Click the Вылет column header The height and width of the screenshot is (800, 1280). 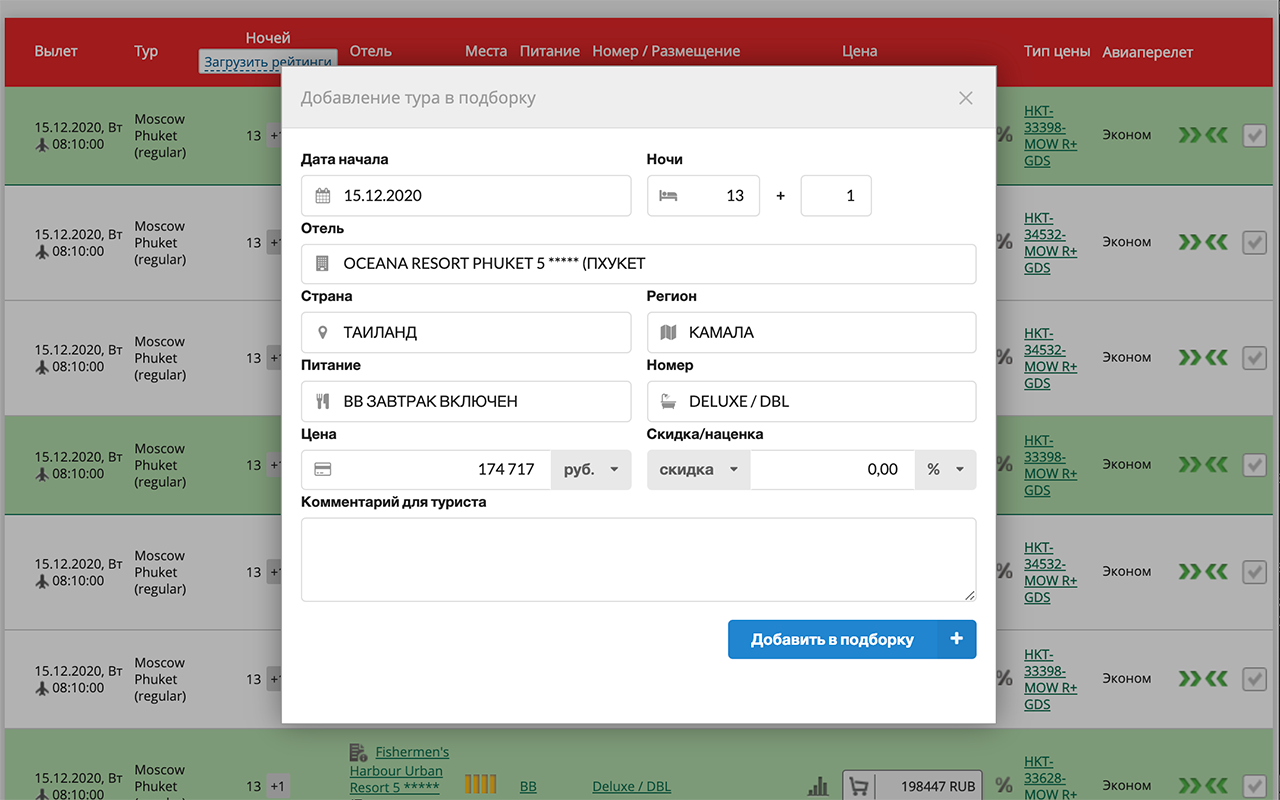coord(56,51)
